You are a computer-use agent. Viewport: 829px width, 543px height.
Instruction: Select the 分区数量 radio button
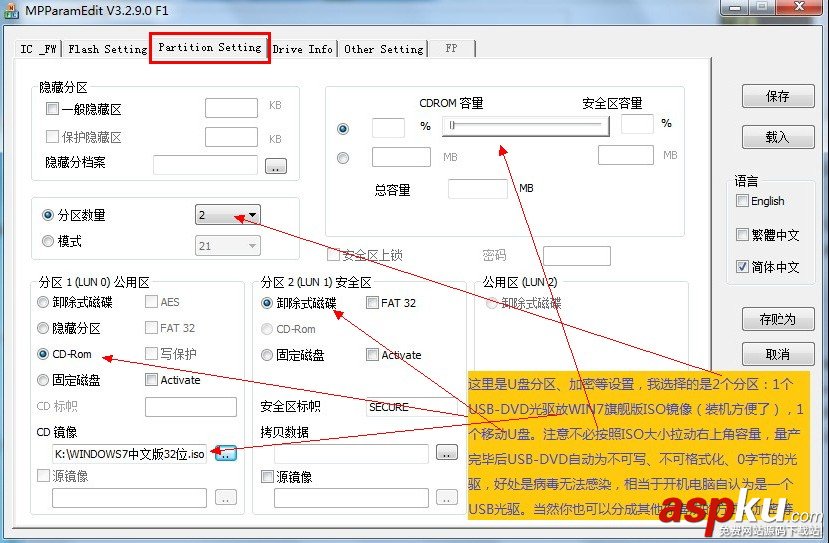pyautogui.click(x=48, y=215)
